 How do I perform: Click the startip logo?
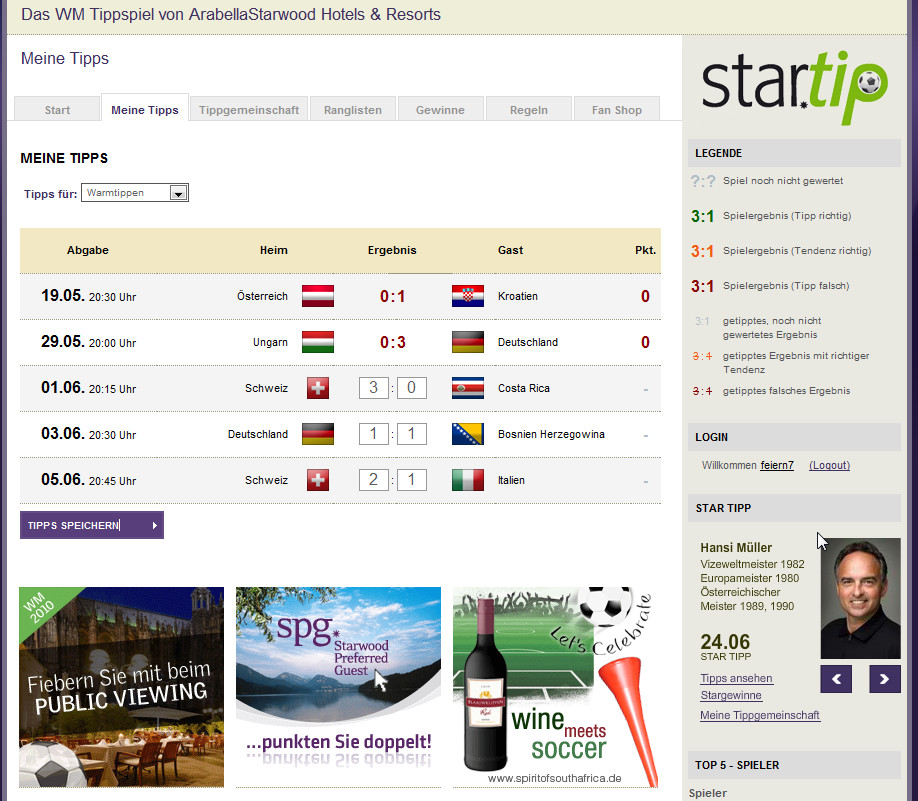(x=794, y=87)
